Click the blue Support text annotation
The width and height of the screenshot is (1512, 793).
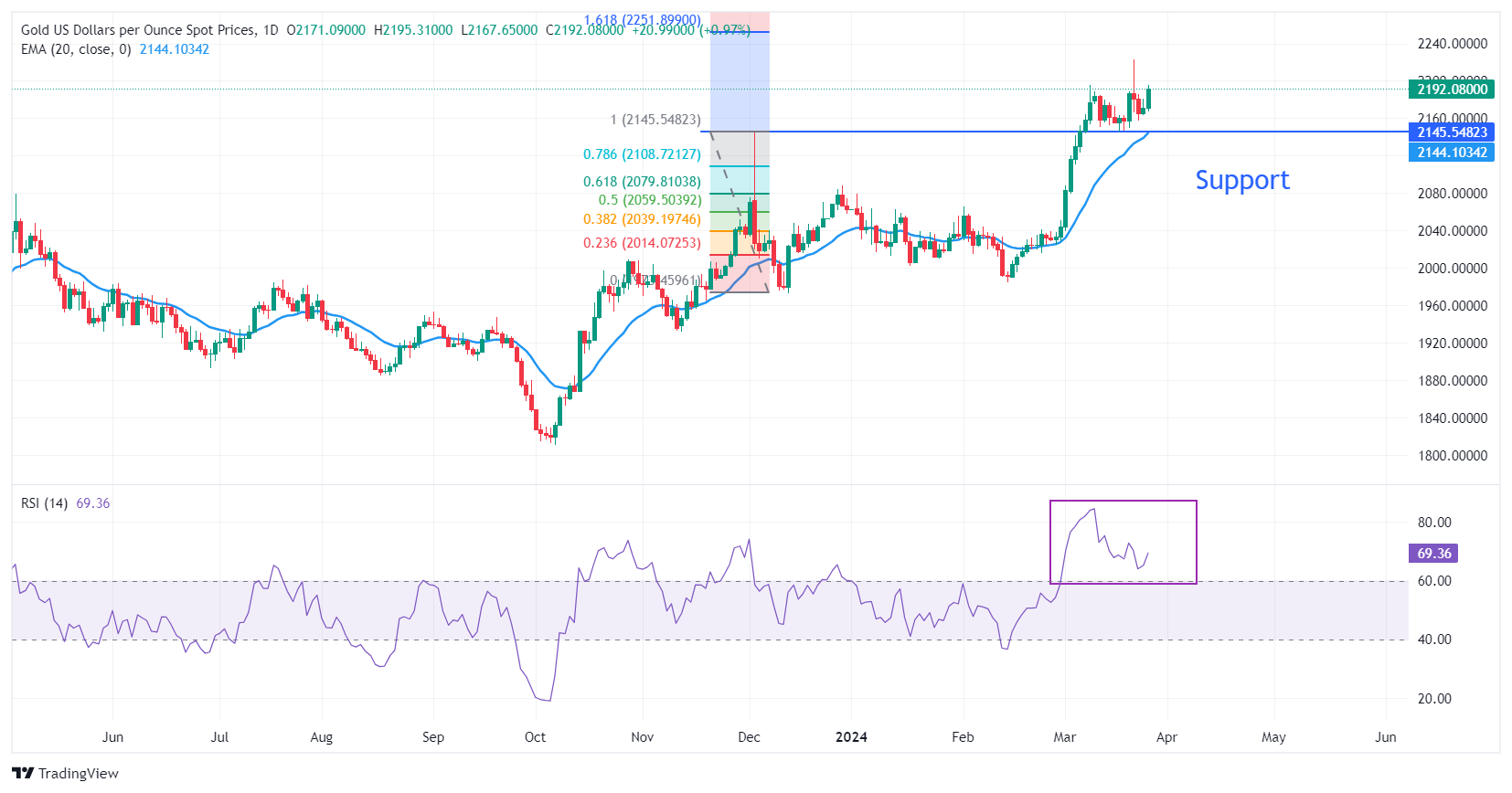click(1241, 180)
